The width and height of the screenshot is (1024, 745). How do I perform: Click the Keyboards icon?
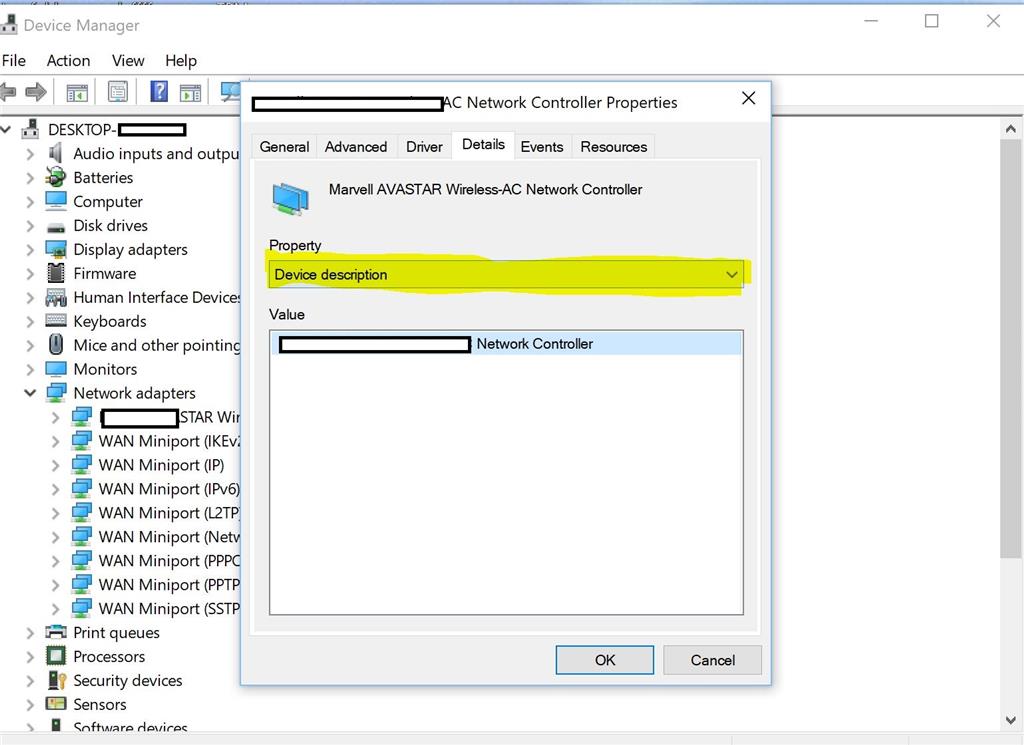[x=56, y=321]
